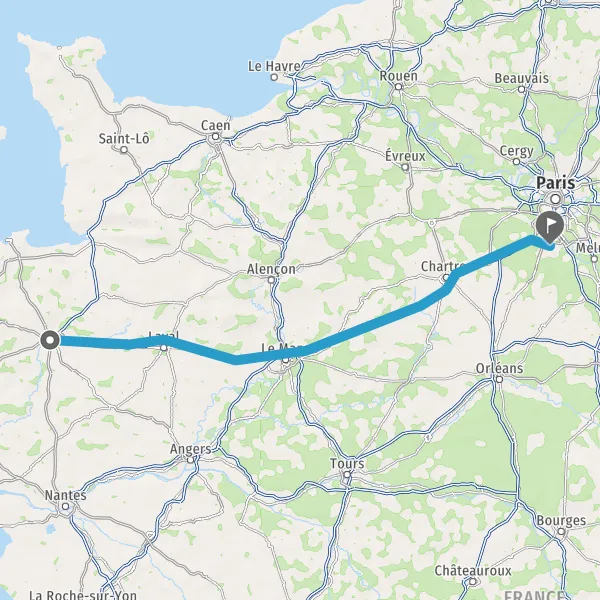The height and width of the screenshot is (600, 600).
Task: Click the Chartres city marker
Action: pos(446,278)
